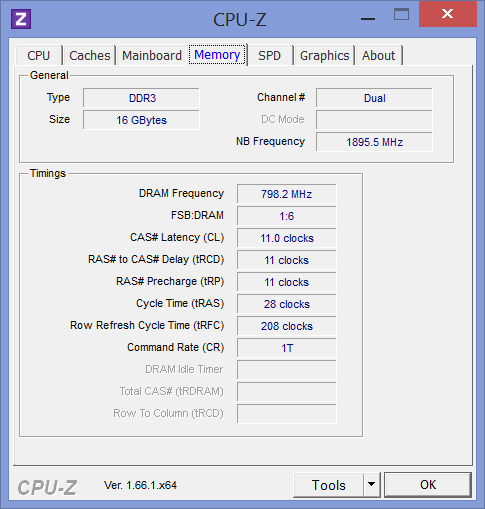
Task: Click the tRP 11 clocks value
Action: [287, 282]
